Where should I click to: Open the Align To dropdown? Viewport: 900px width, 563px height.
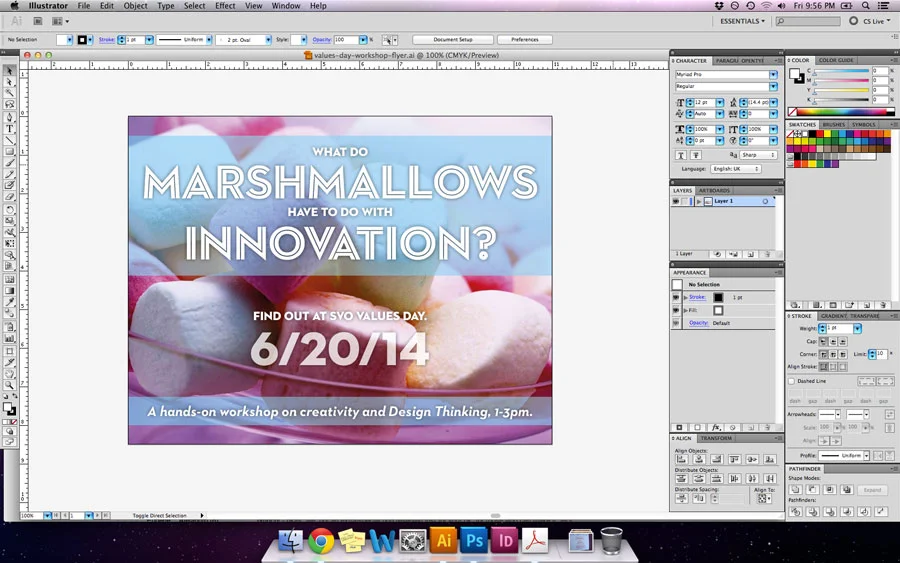point(764,498)
